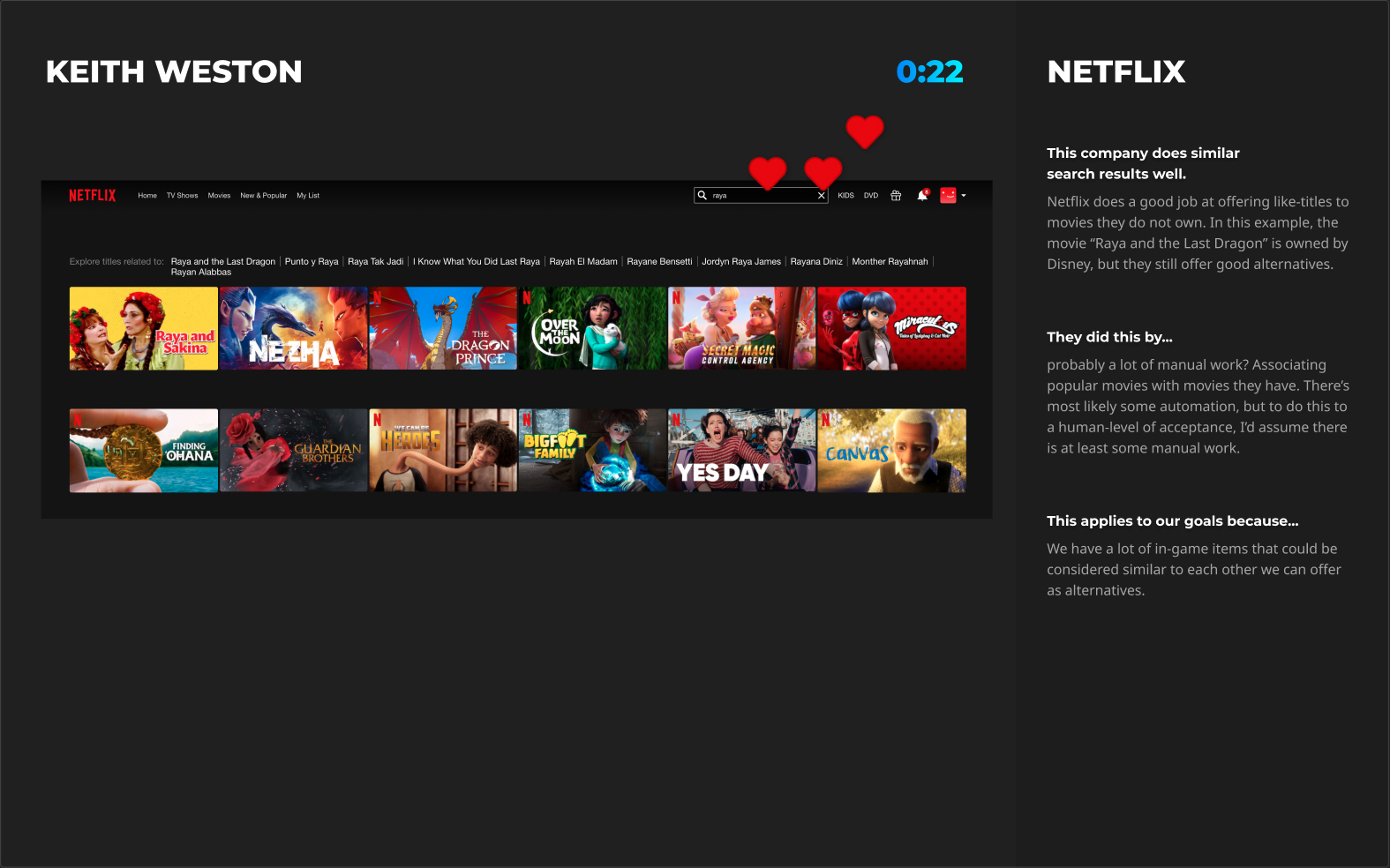1390x868 pixels.
Task: Click 'This applies to our goals because...' heading
Action: (x=1172, y=521)
